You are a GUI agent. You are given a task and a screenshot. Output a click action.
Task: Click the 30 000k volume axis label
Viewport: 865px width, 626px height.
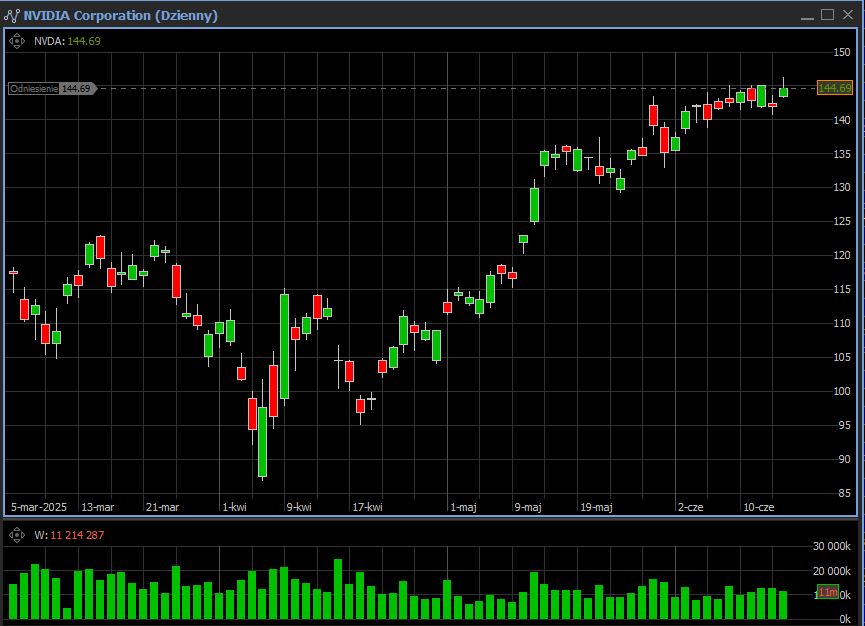832,547
